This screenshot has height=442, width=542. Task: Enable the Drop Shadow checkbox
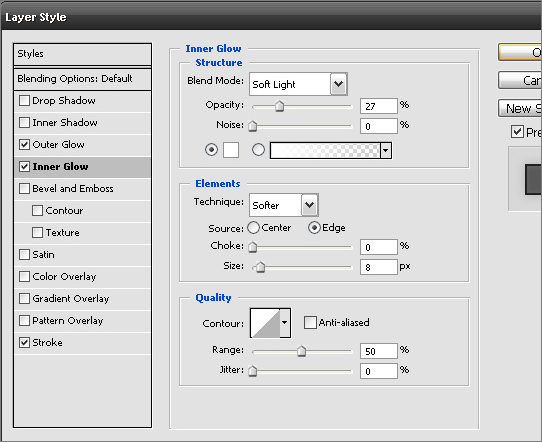point(24,101)
